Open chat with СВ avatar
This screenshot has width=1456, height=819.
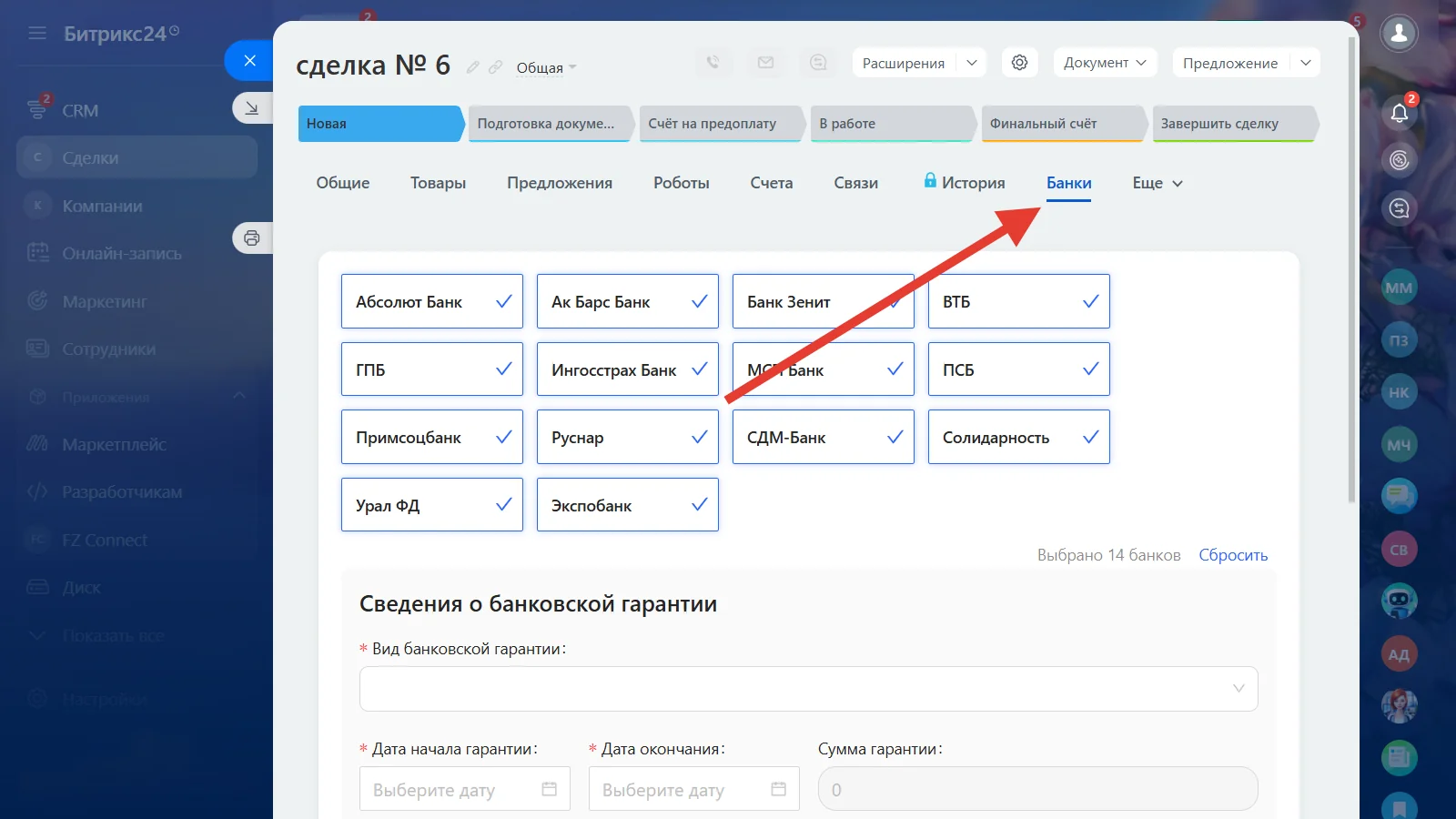point(1400,550)
